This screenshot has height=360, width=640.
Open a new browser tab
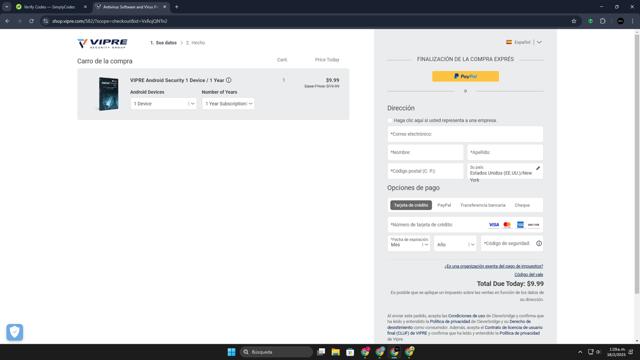pos(176,7)
